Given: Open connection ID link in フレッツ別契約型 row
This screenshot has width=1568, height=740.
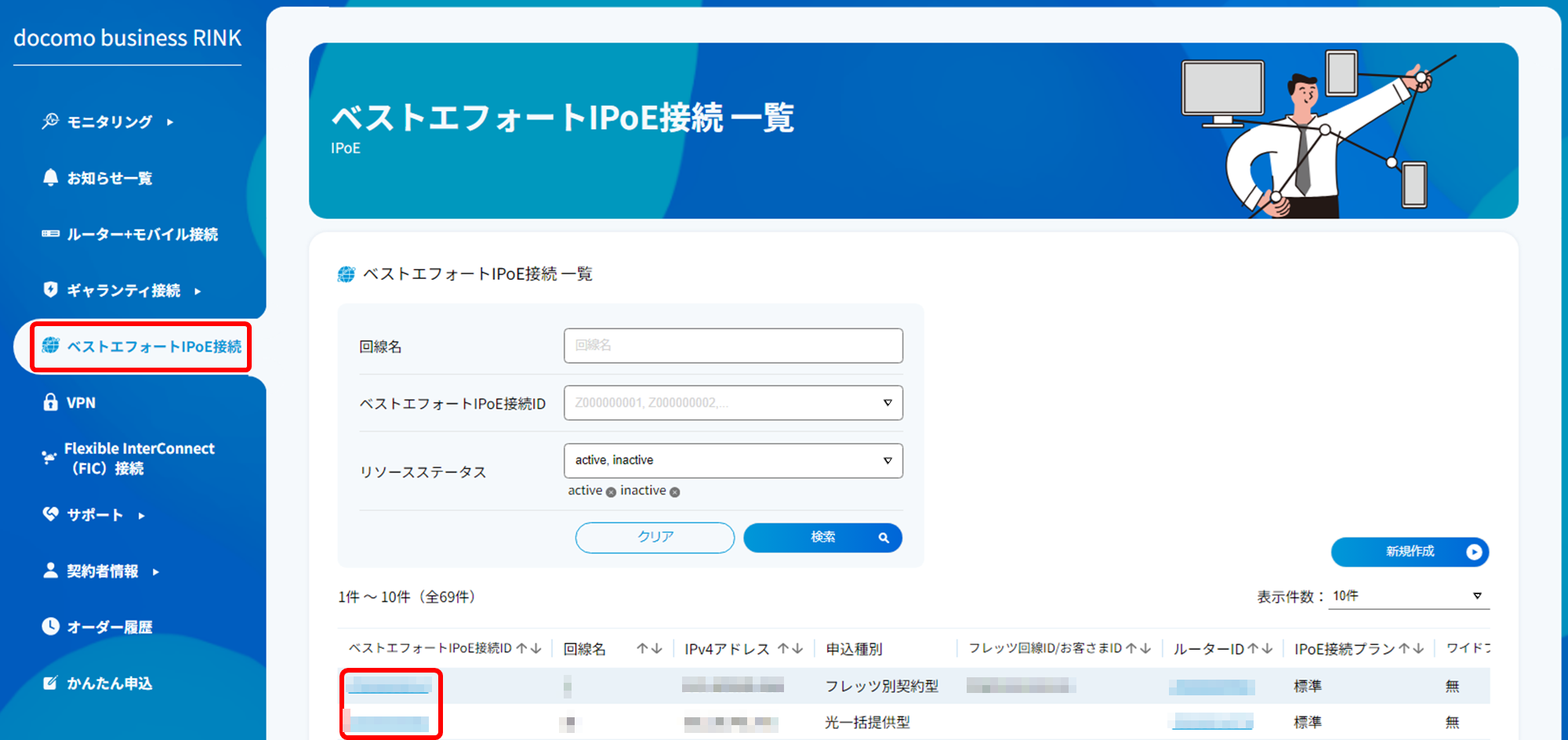Looking at the screenshot, I should tap(389, 686).
